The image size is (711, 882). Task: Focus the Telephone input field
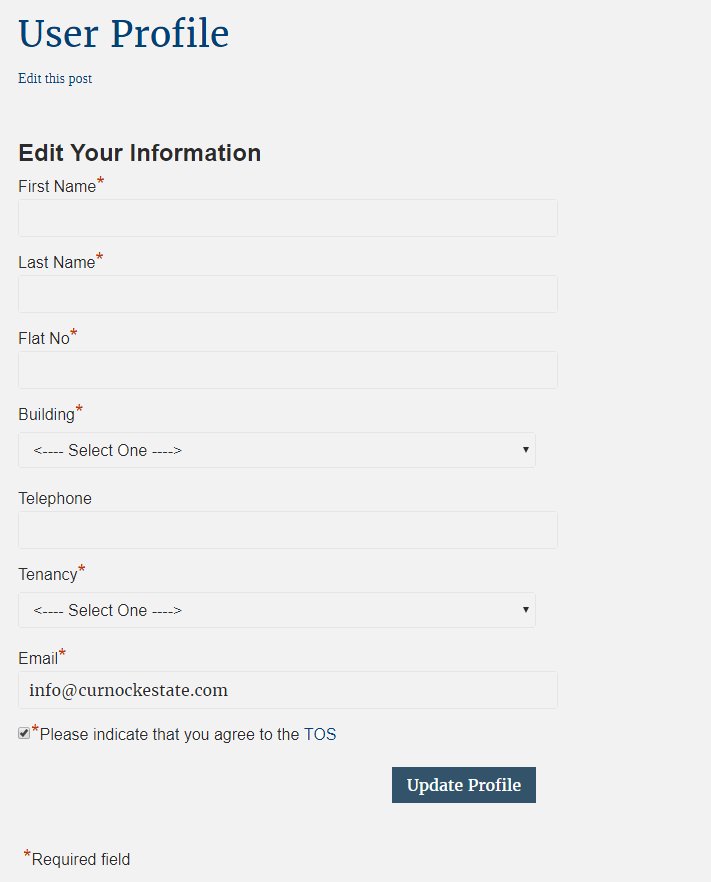(x=287, y=530)
